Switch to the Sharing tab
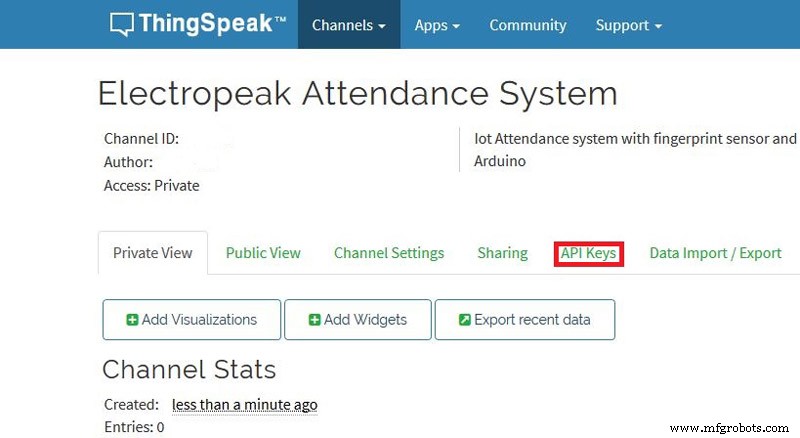 (502, 253)
